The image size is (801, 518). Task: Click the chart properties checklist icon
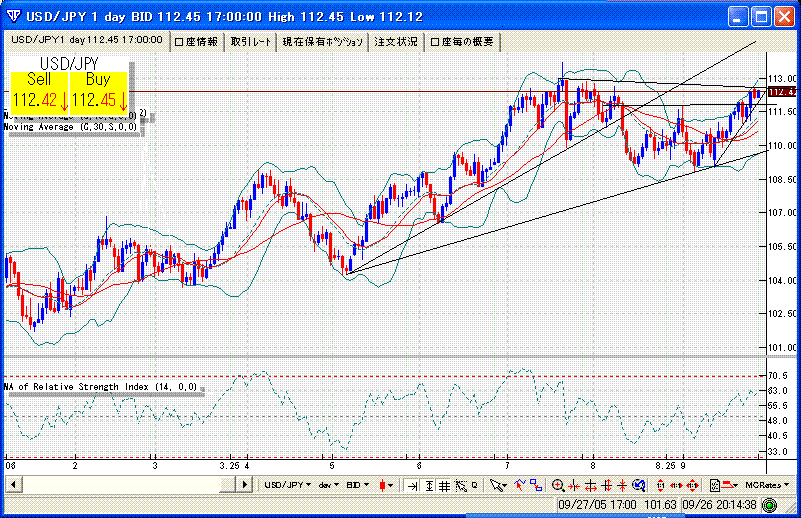click(x=714, y=485)
